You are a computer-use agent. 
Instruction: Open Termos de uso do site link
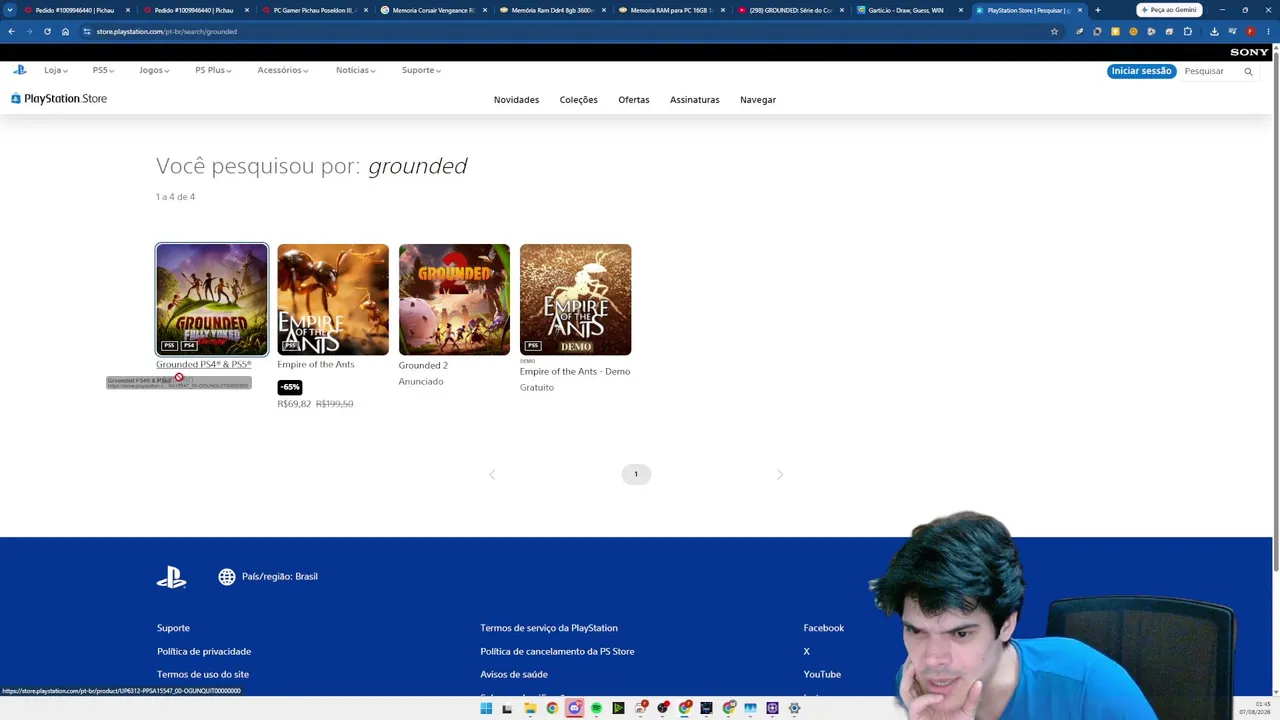[x=203, y=674]
